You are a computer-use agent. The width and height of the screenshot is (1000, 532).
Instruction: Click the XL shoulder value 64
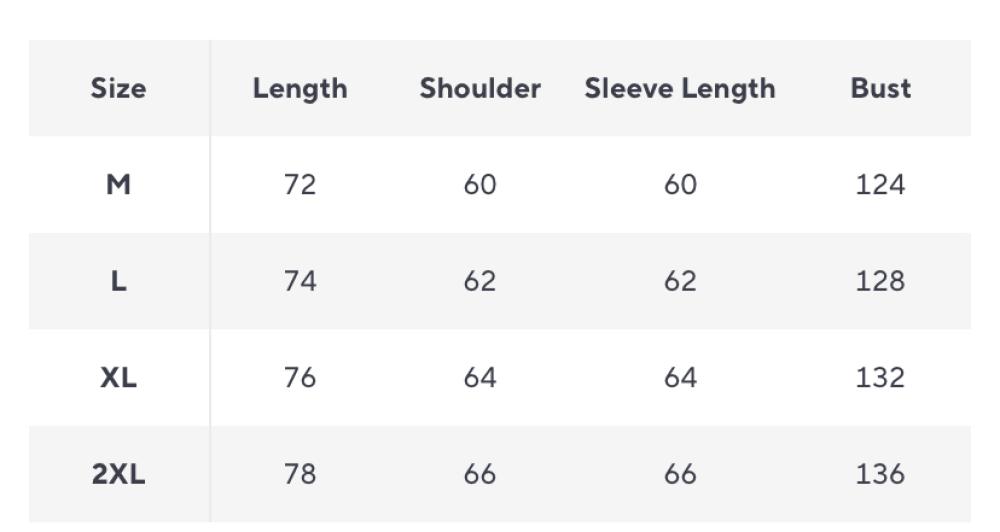(480, 377)
